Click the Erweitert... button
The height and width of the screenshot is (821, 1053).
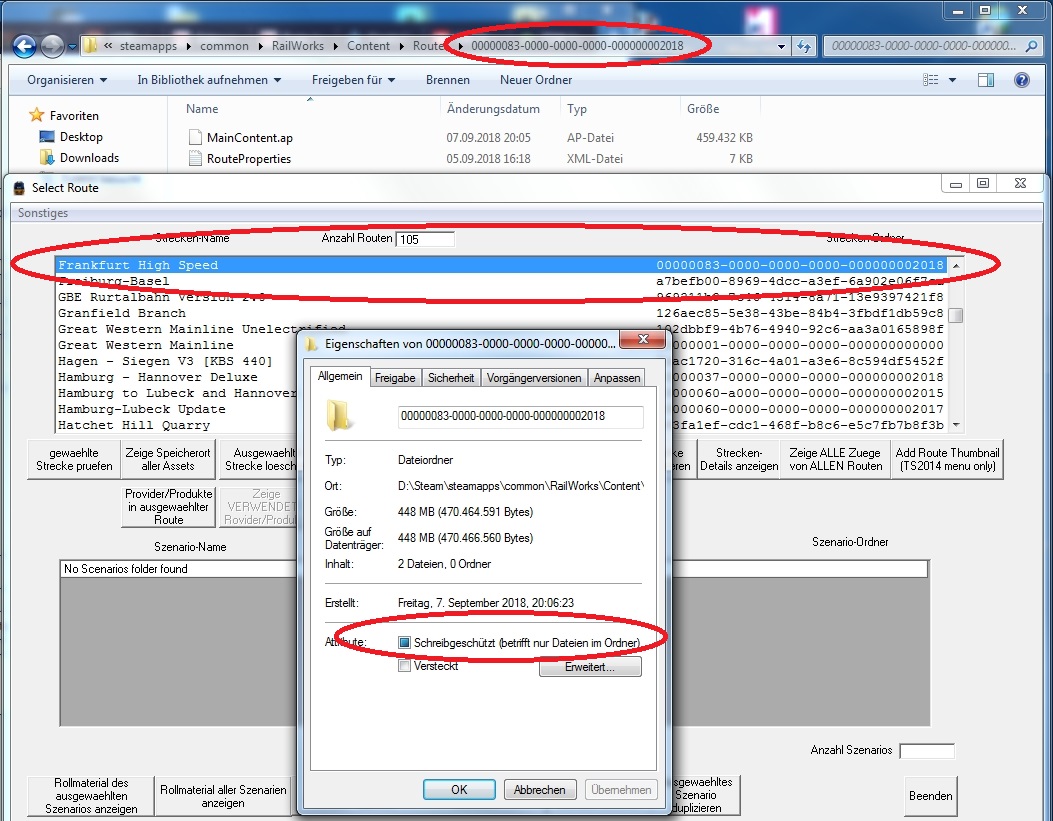coord(590,667)
